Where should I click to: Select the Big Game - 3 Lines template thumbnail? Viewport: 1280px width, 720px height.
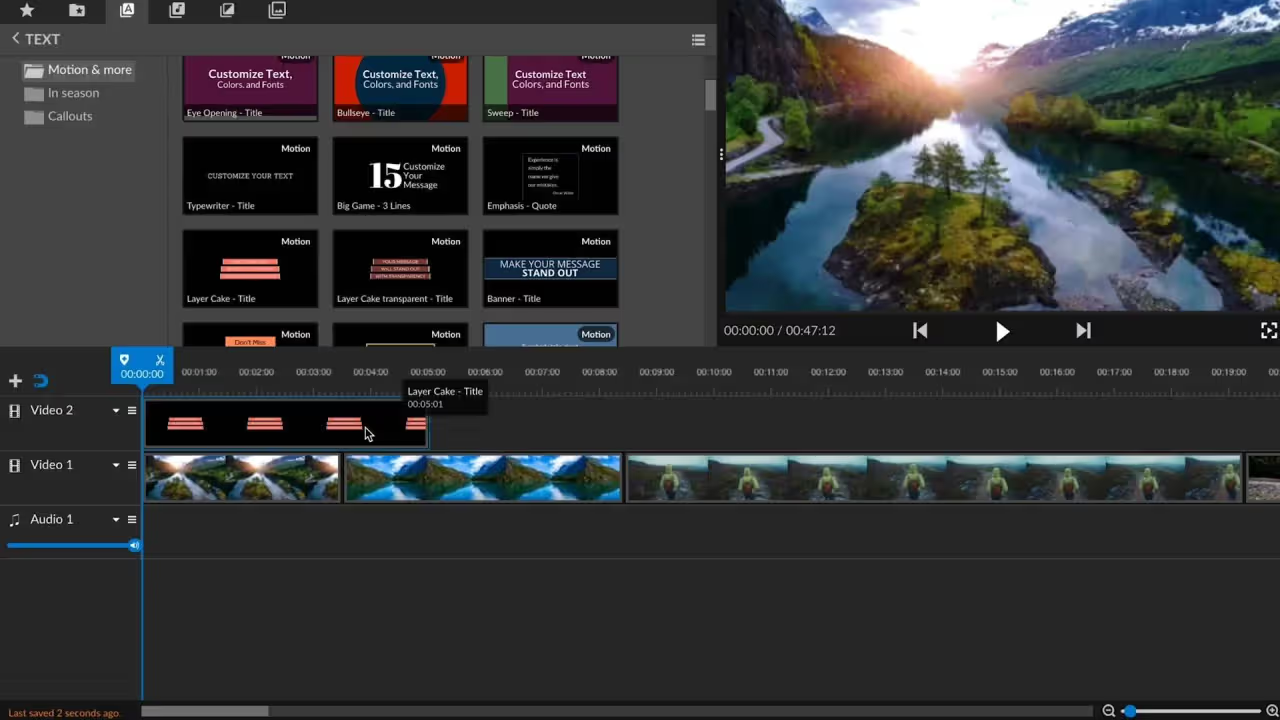tap(400, 175)
